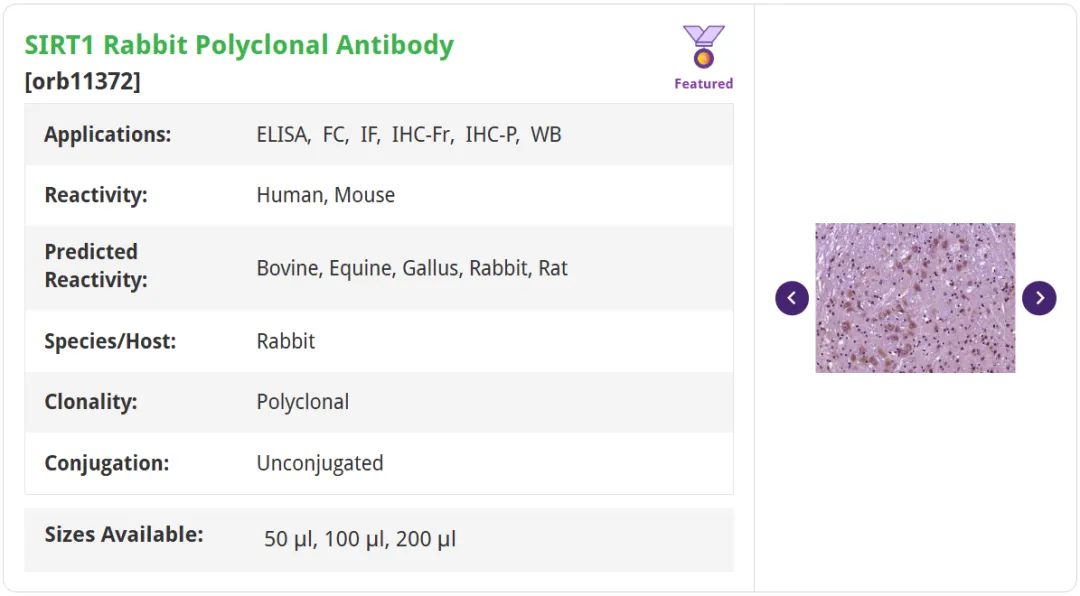Click the Unconjugated conjugation value
Viewport: 1080px width, 596px height.
[x=320, y=463]
